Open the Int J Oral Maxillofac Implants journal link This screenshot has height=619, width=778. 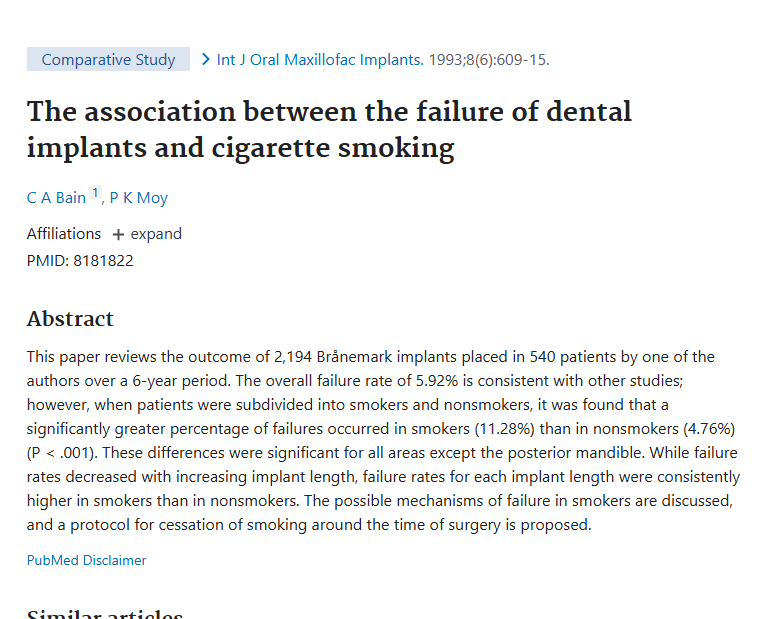[x=320, y=60]
